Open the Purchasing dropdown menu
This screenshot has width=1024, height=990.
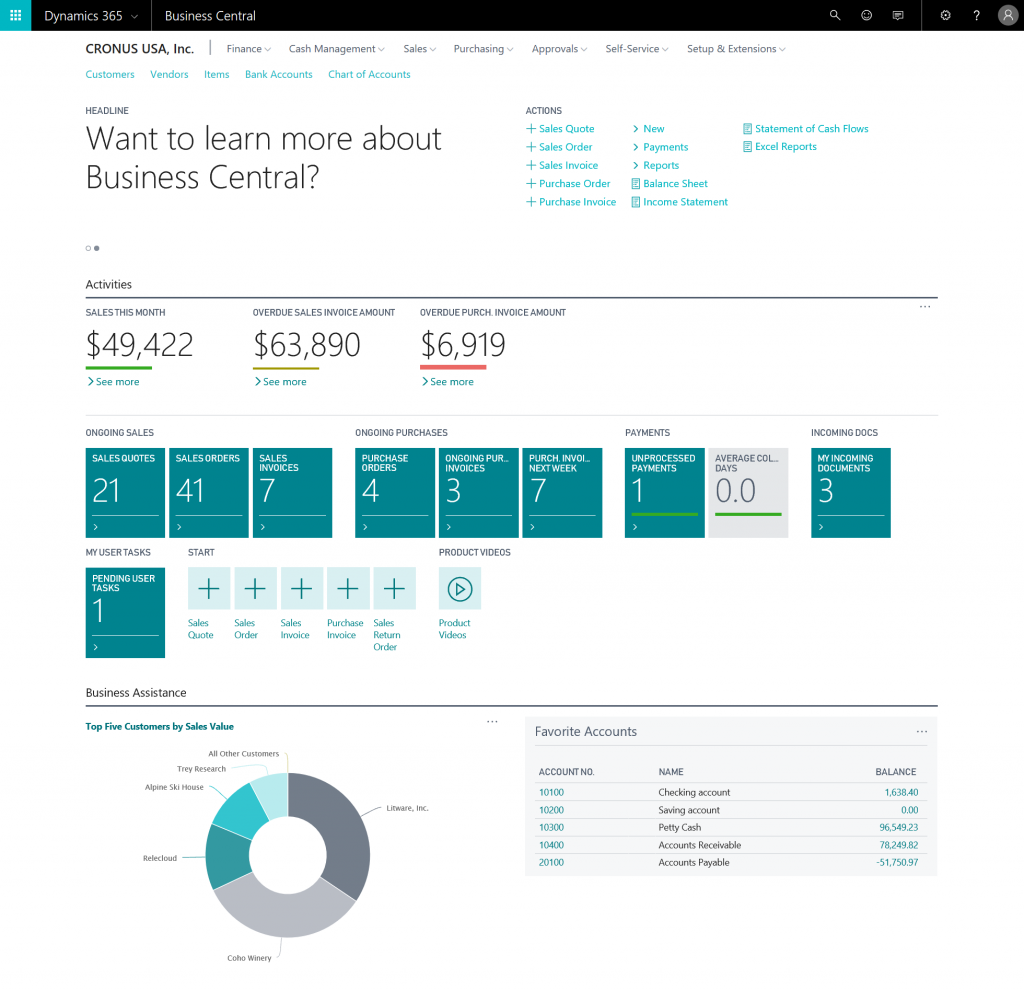coord(483,48)
